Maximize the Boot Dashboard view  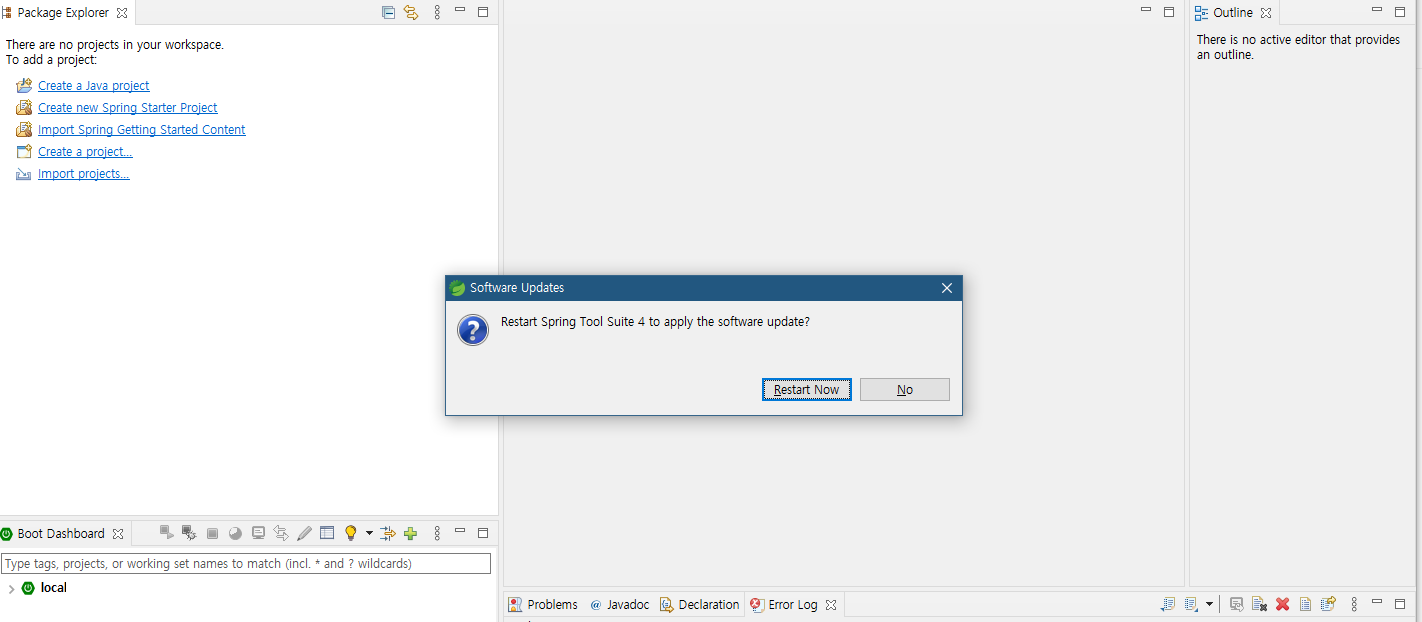(483, 533)
